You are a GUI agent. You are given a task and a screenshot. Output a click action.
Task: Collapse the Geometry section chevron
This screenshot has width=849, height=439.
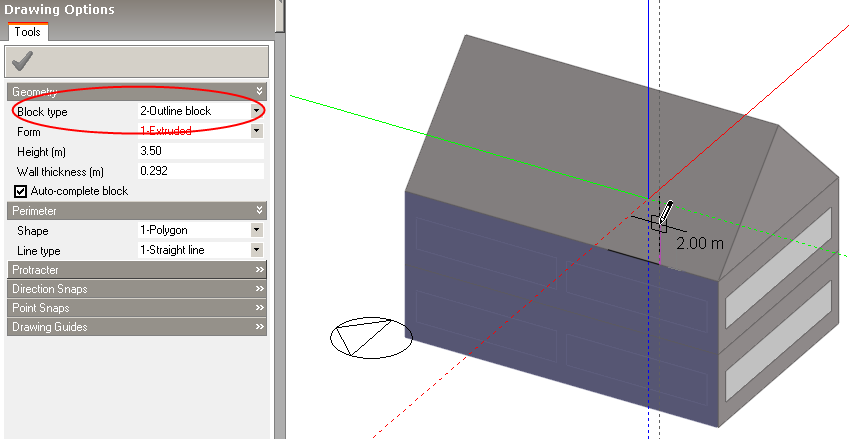point(259,91)
